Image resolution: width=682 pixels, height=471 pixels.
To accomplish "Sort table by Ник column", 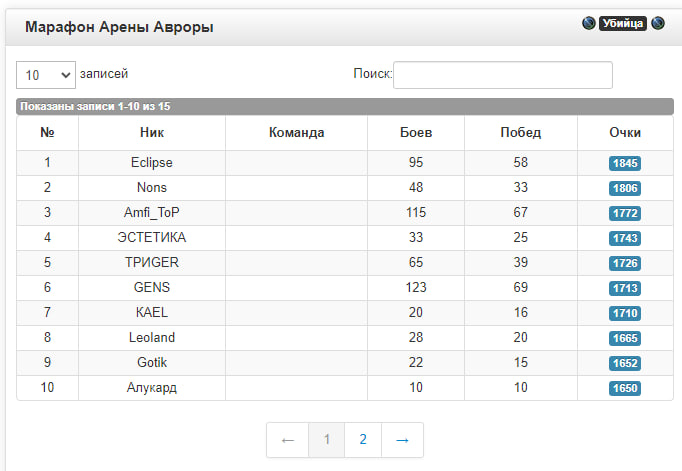I will click(152, 133).
